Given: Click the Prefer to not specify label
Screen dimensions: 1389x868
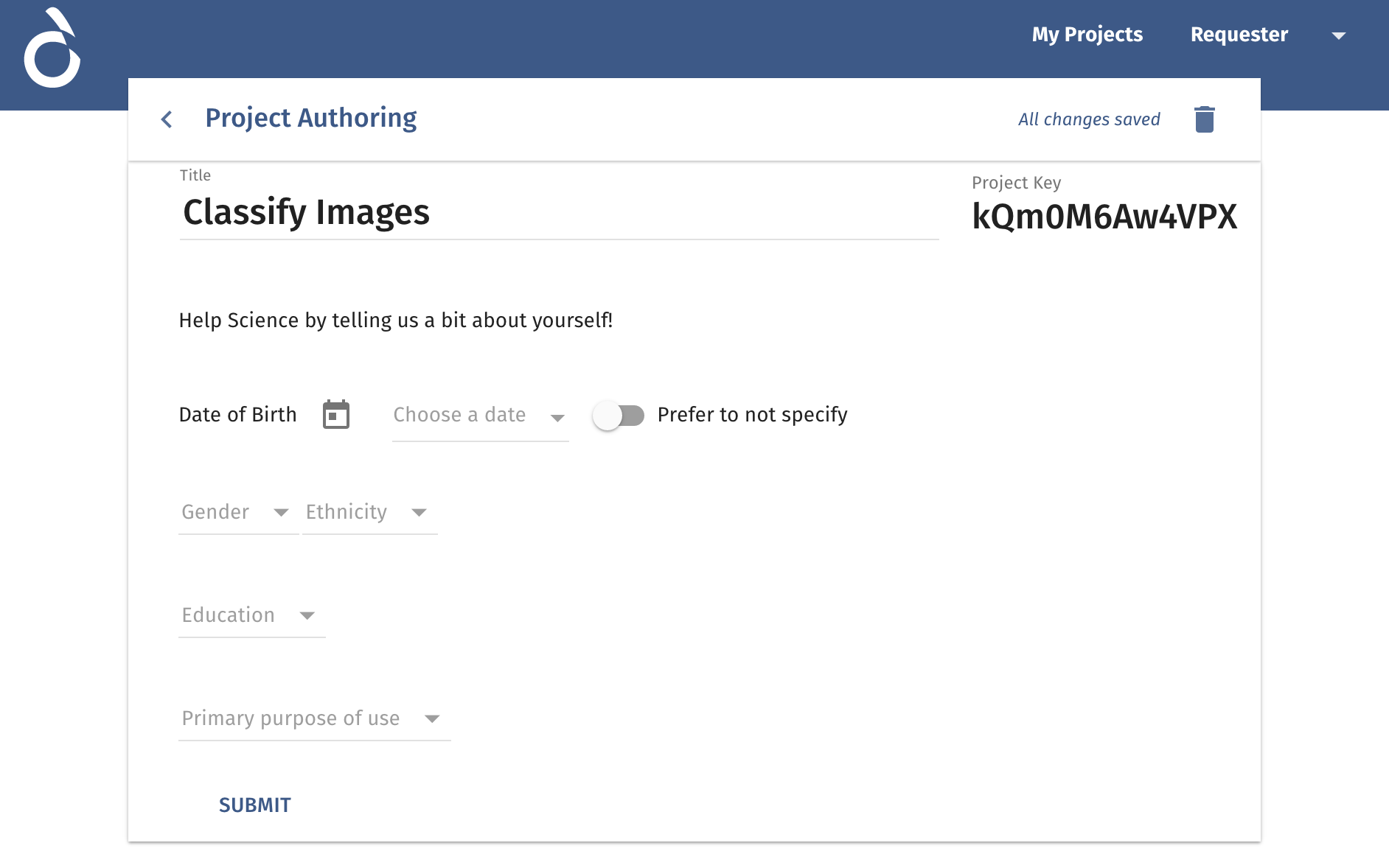Looking at the screenshot, I should tap(753, 415).
